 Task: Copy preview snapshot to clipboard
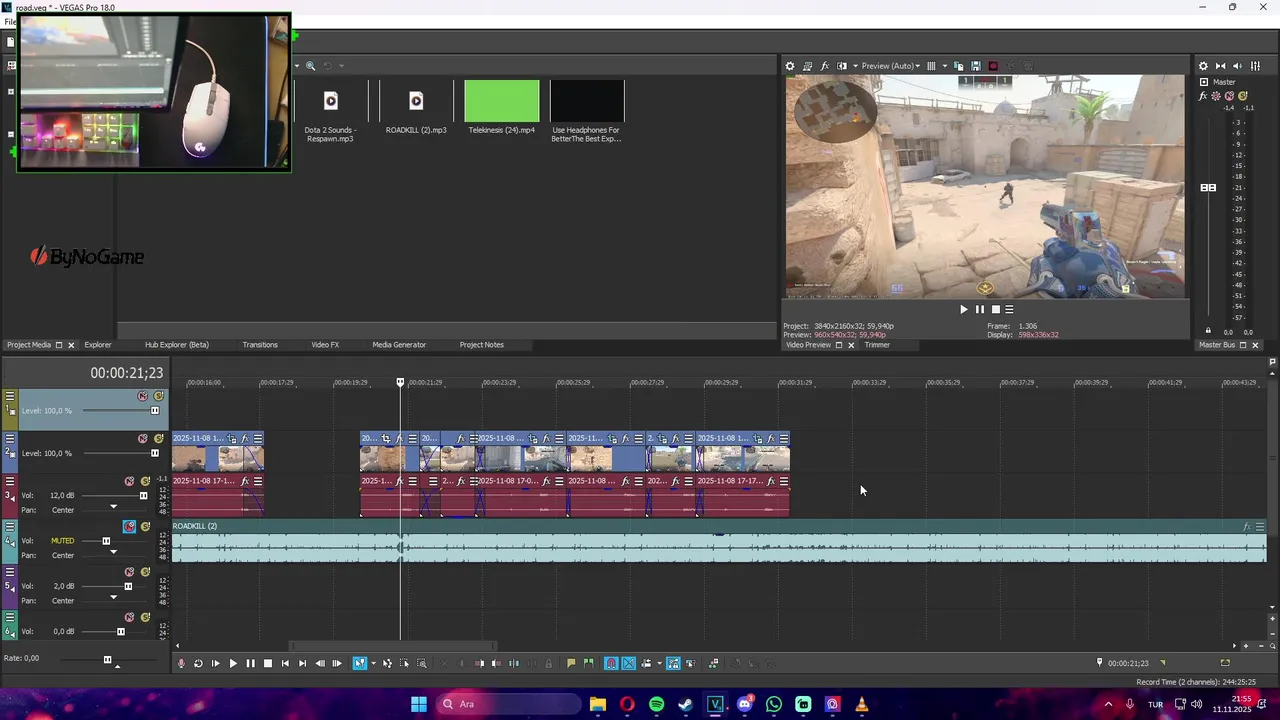click(x=960, y=66)
